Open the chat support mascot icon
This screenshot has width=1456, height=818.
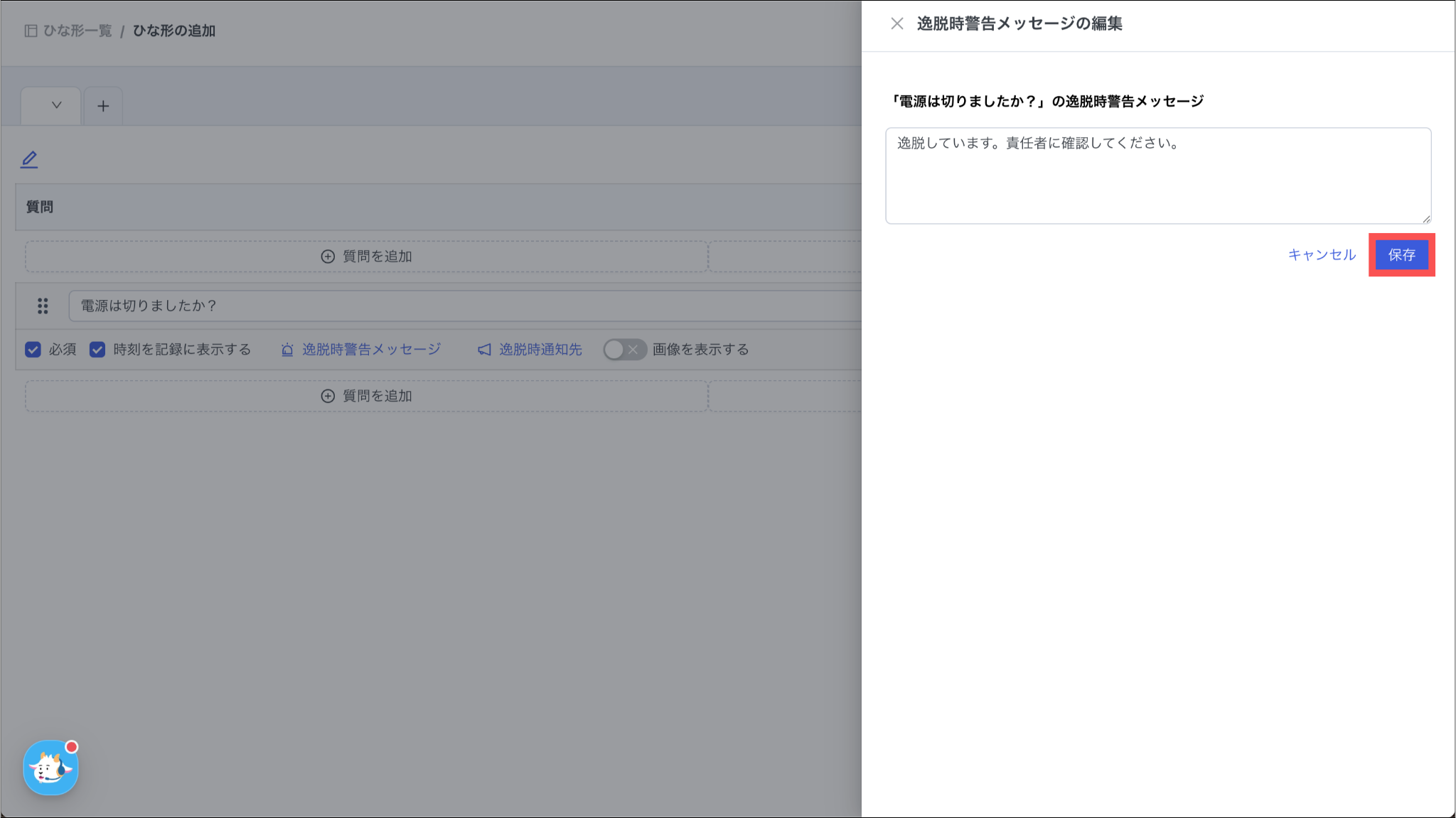[x=50, y=768]
